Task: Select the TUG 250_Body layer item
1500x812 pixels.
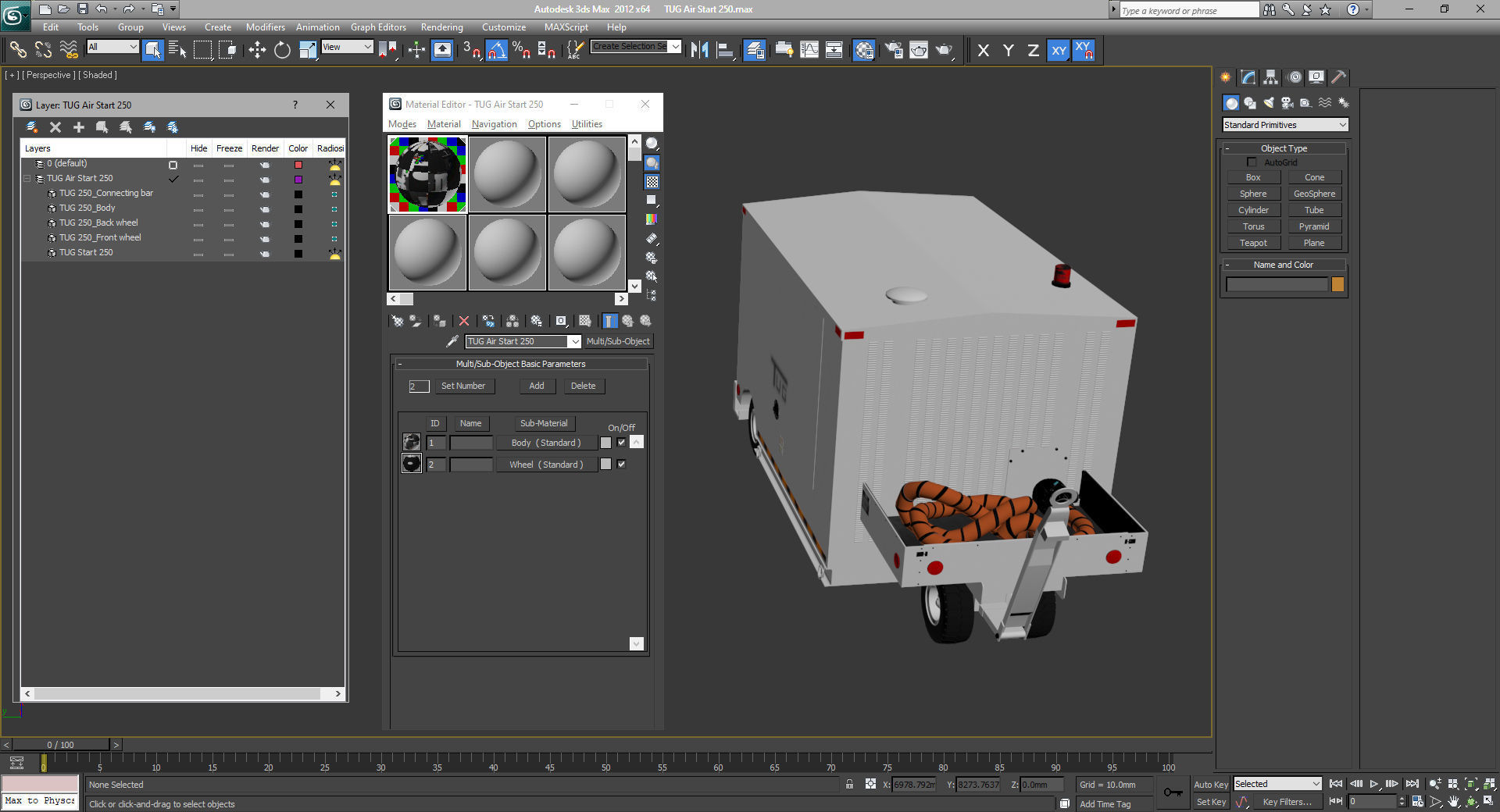Action: [87, 208]
